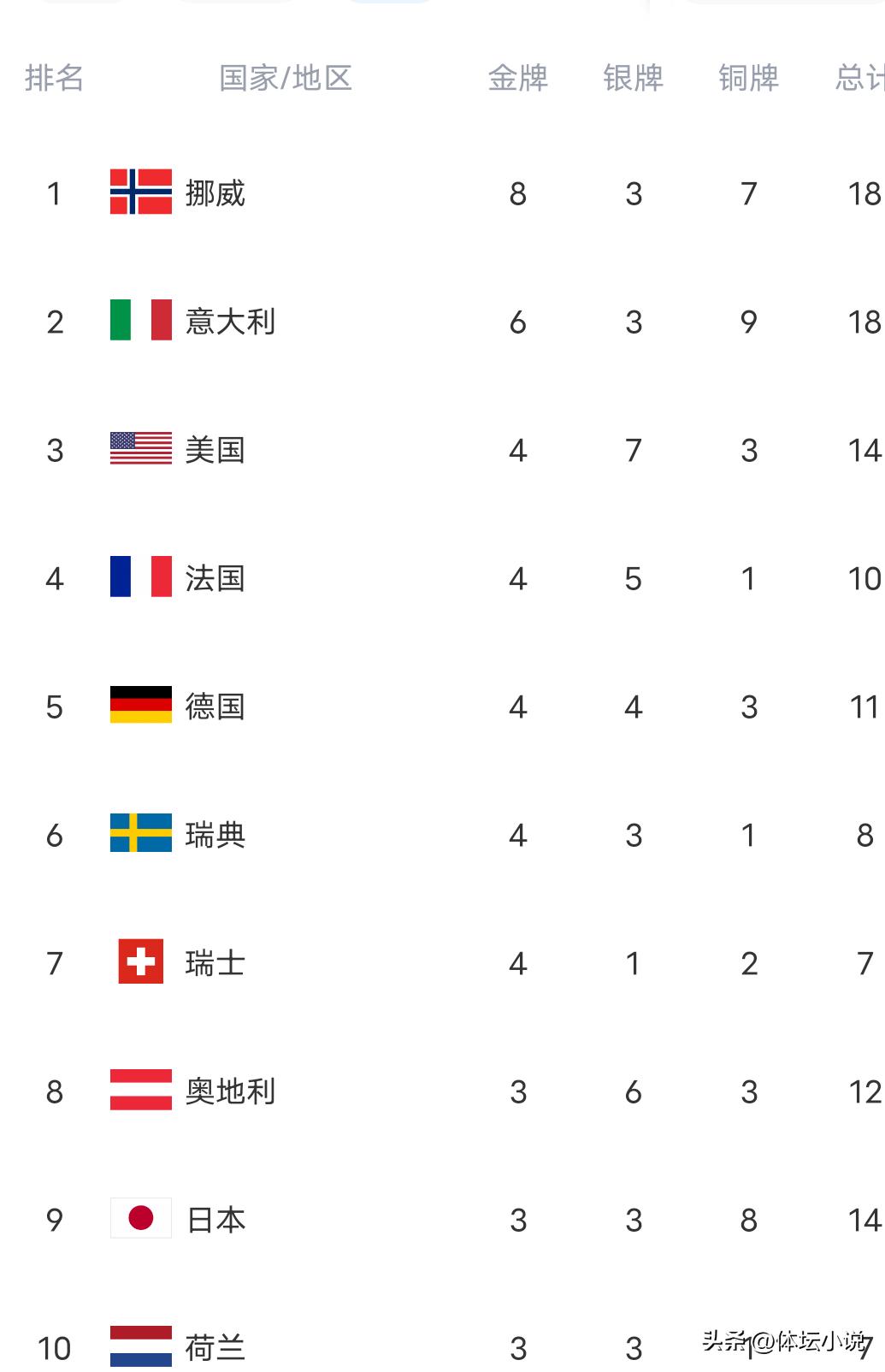The image size is (885, 1372).
Task: Click the 排名 column header
Action: [54, 78]
